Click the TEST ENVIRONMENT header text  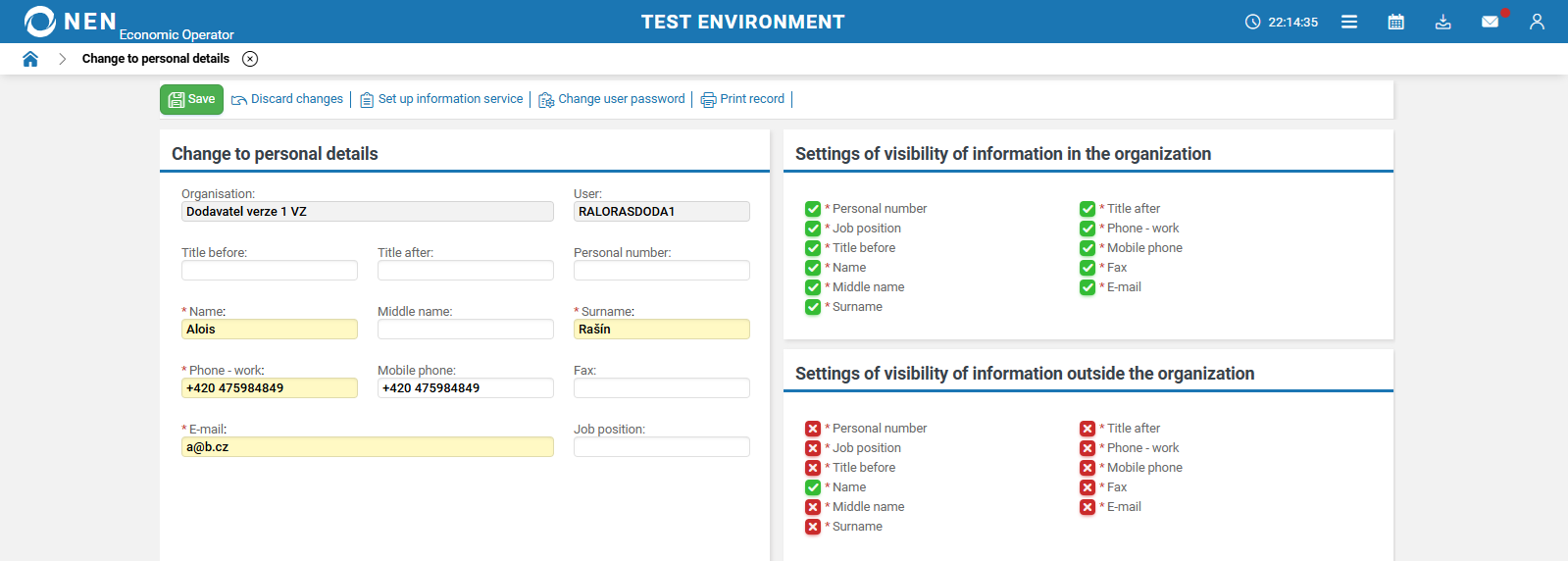click(x=743, y=22)
